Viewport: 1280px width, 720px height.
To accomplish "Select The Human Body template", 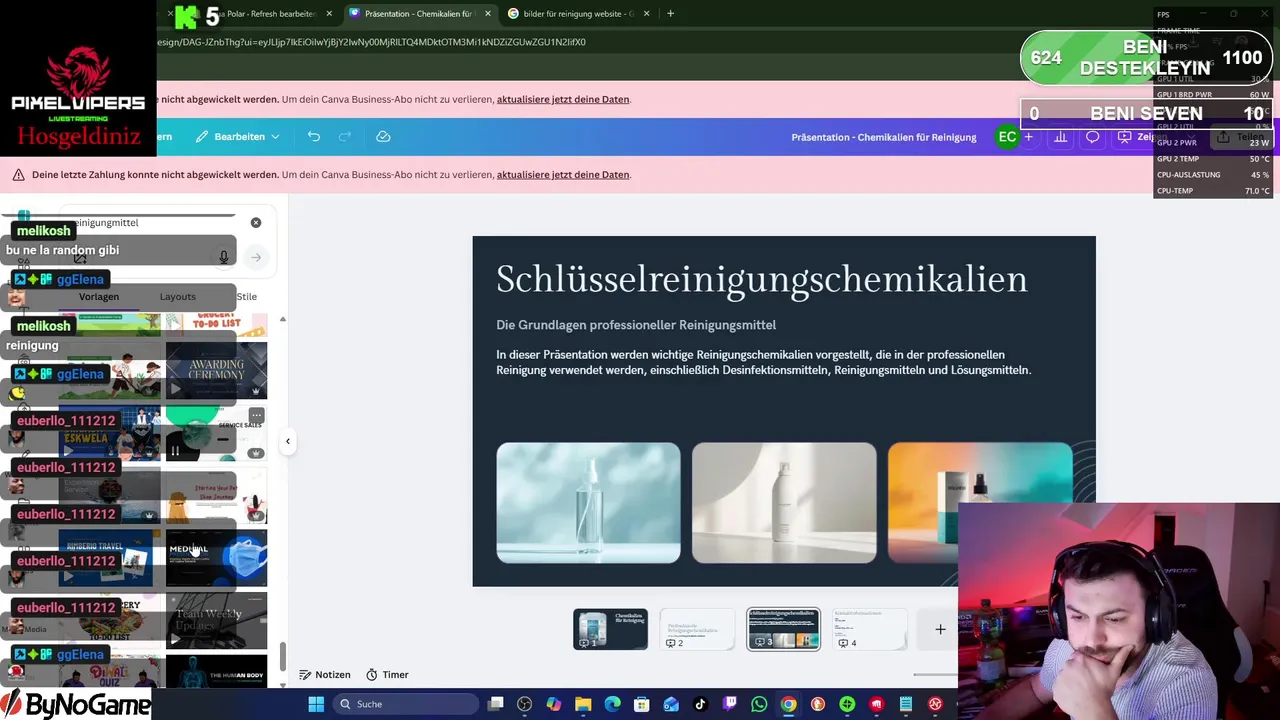I will (216, 671).
